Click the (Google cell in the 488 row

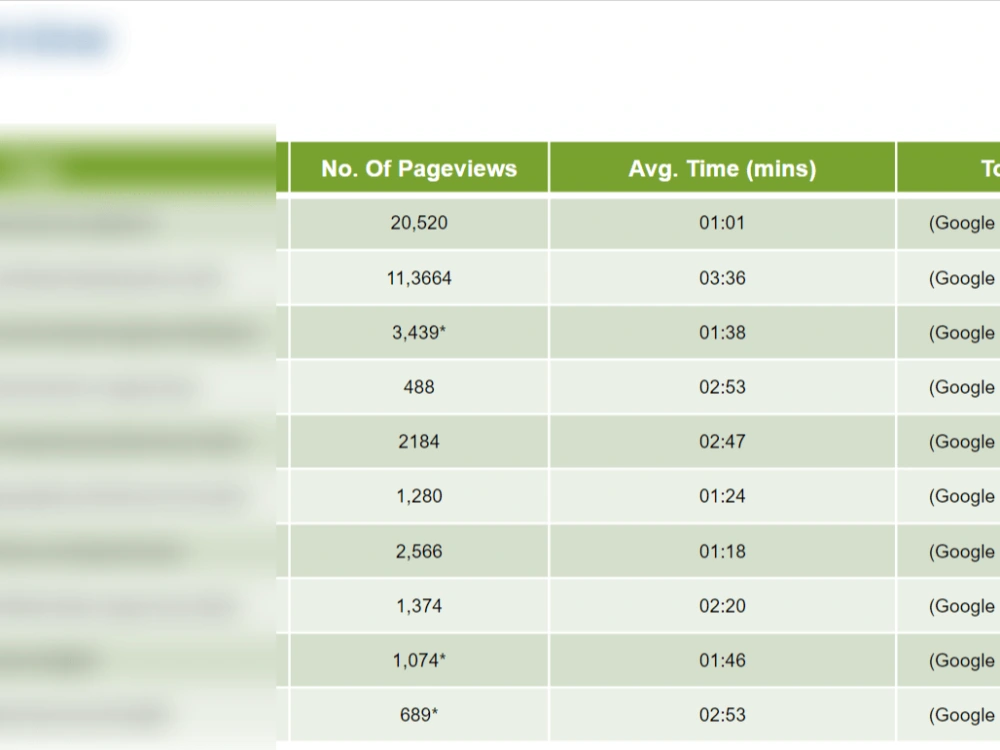click(949, 387)
